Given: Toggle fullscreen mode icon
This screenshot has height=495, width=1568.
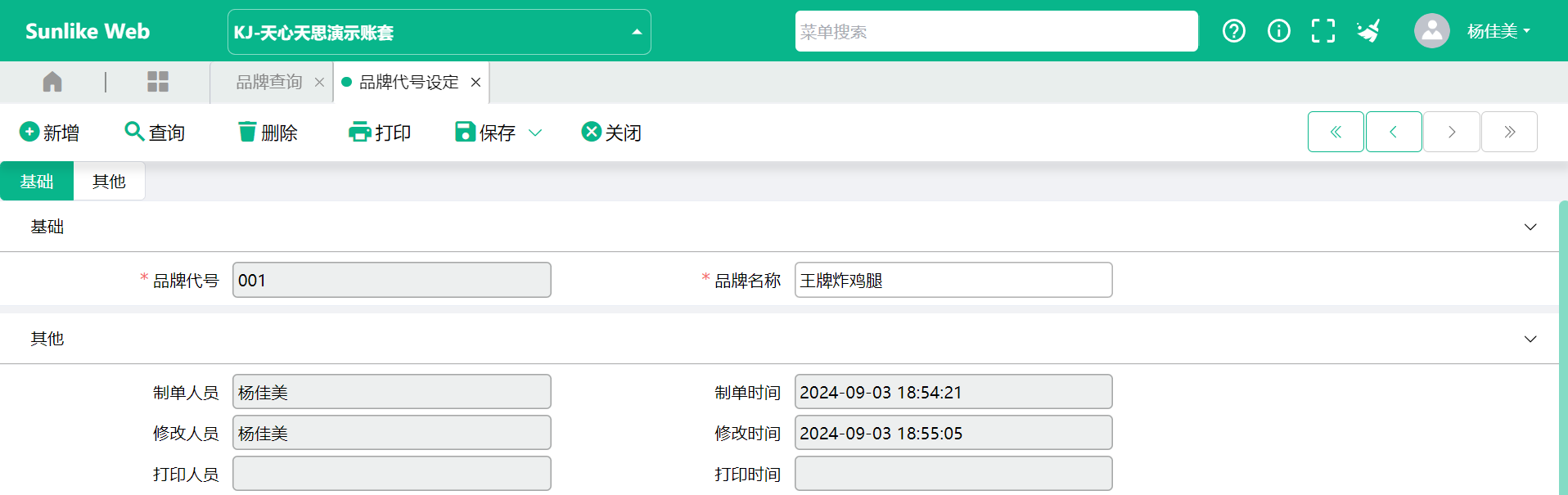Looking at the screenshot, I should pyautogui.click(x=1322, y=31).
